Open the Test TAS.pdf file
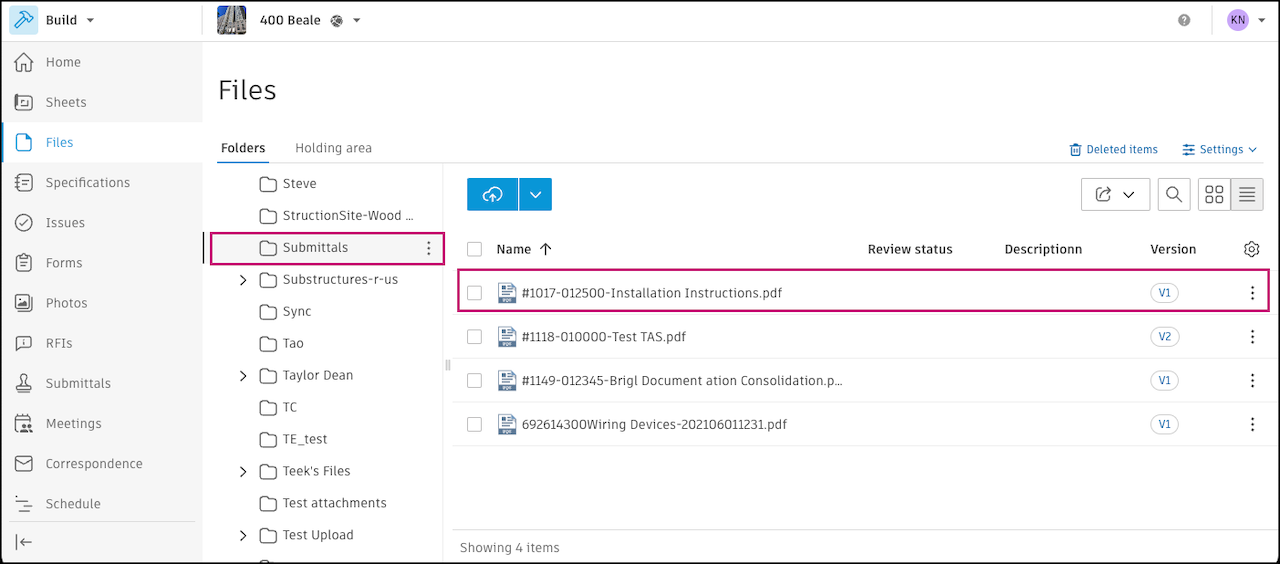Image resolution: width=1280 pixels, height=564 pixels. coord(603,337)
